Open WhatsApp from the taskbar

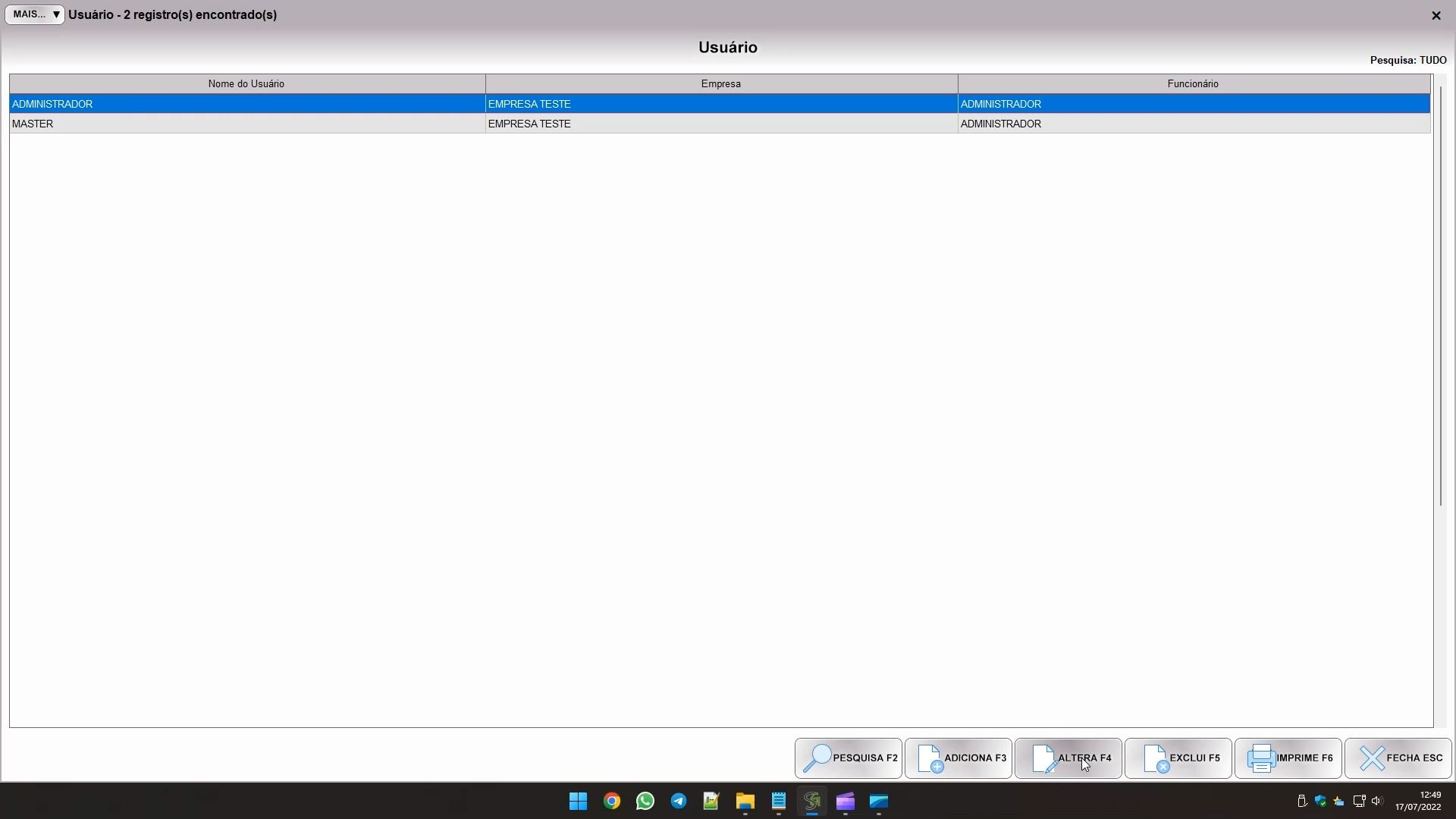pyautogui.click(x=645, y=802)
